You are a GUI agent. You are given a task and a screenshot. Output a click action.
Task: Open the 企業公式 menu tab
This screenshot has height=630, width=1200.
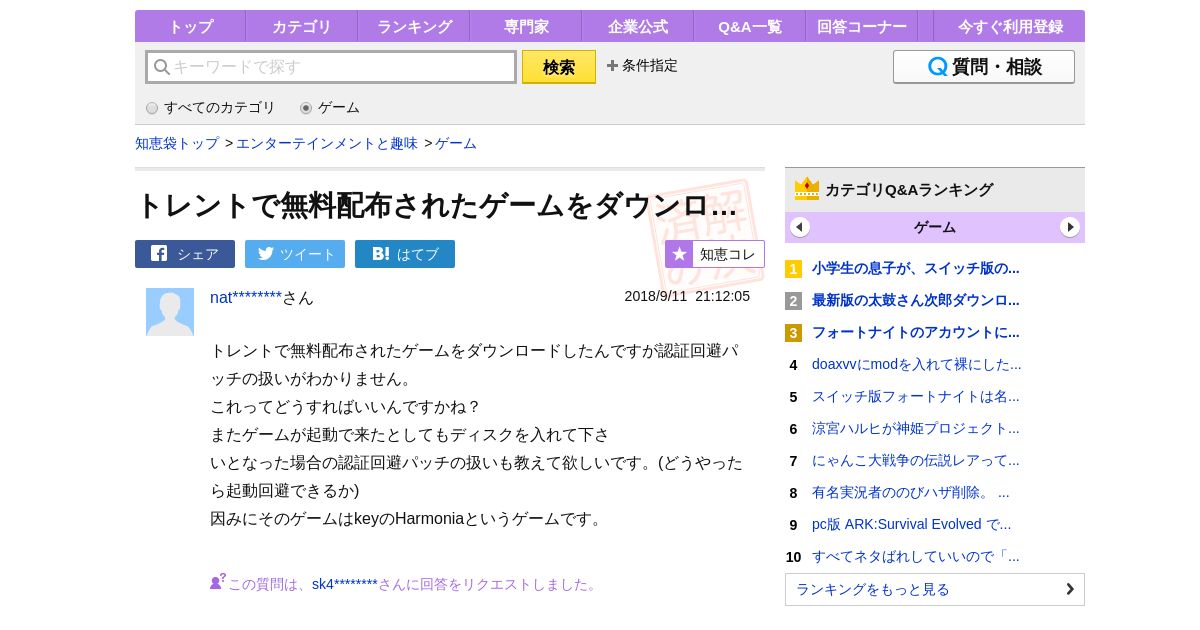pyautogui.click(x=638, y=26)
